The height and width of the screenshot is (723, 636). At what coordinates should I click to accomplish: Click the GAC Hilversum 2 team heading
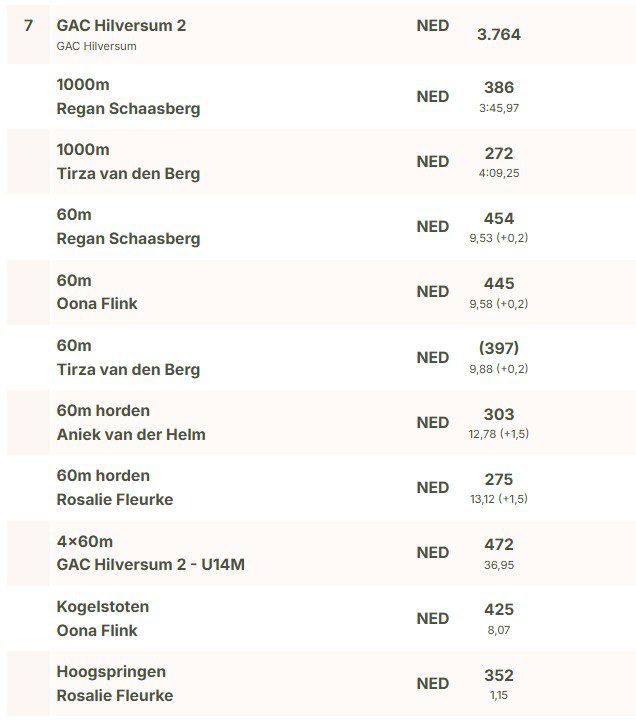tap(121, 25)
